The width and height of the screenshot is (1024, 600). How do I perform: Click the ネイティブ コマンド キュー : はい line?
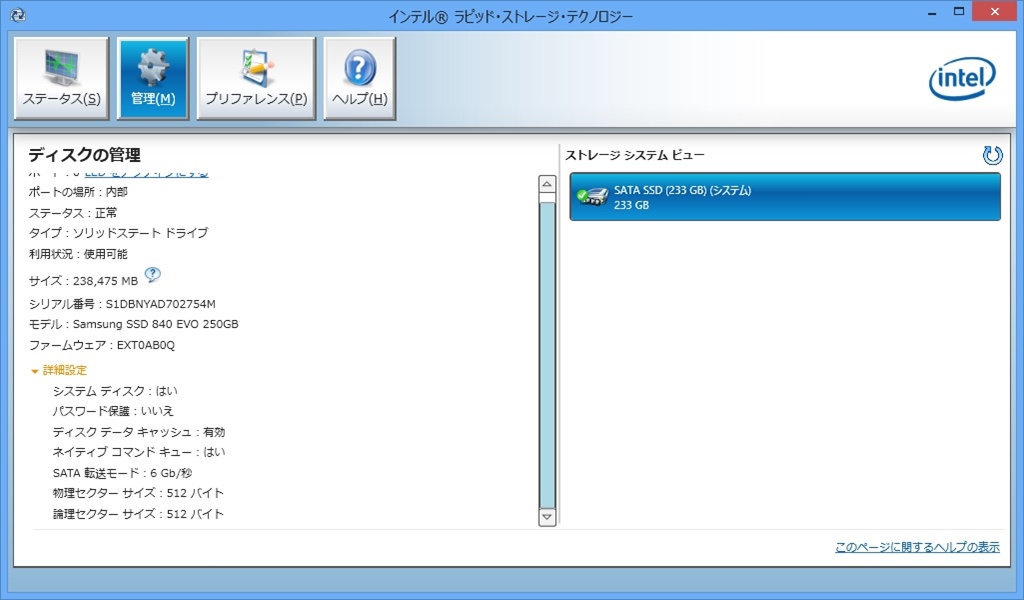(139, 452)
